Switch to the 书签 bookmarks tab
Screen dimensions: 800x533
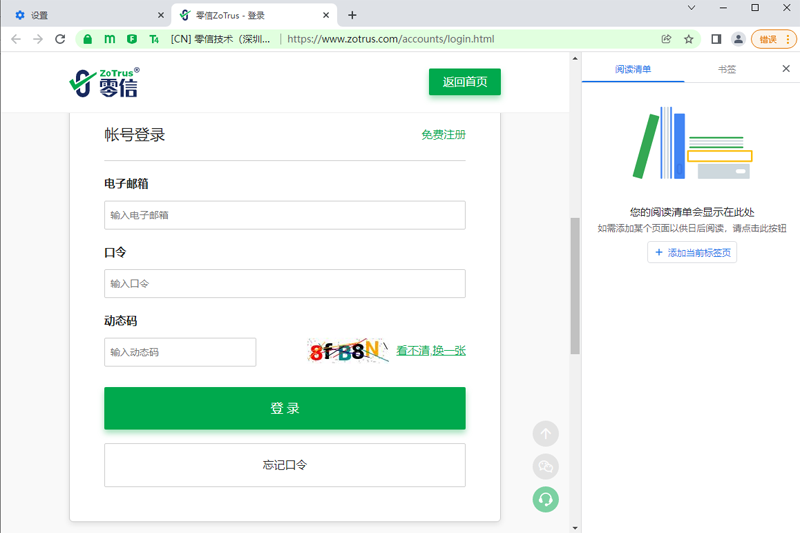coord(726,69)
